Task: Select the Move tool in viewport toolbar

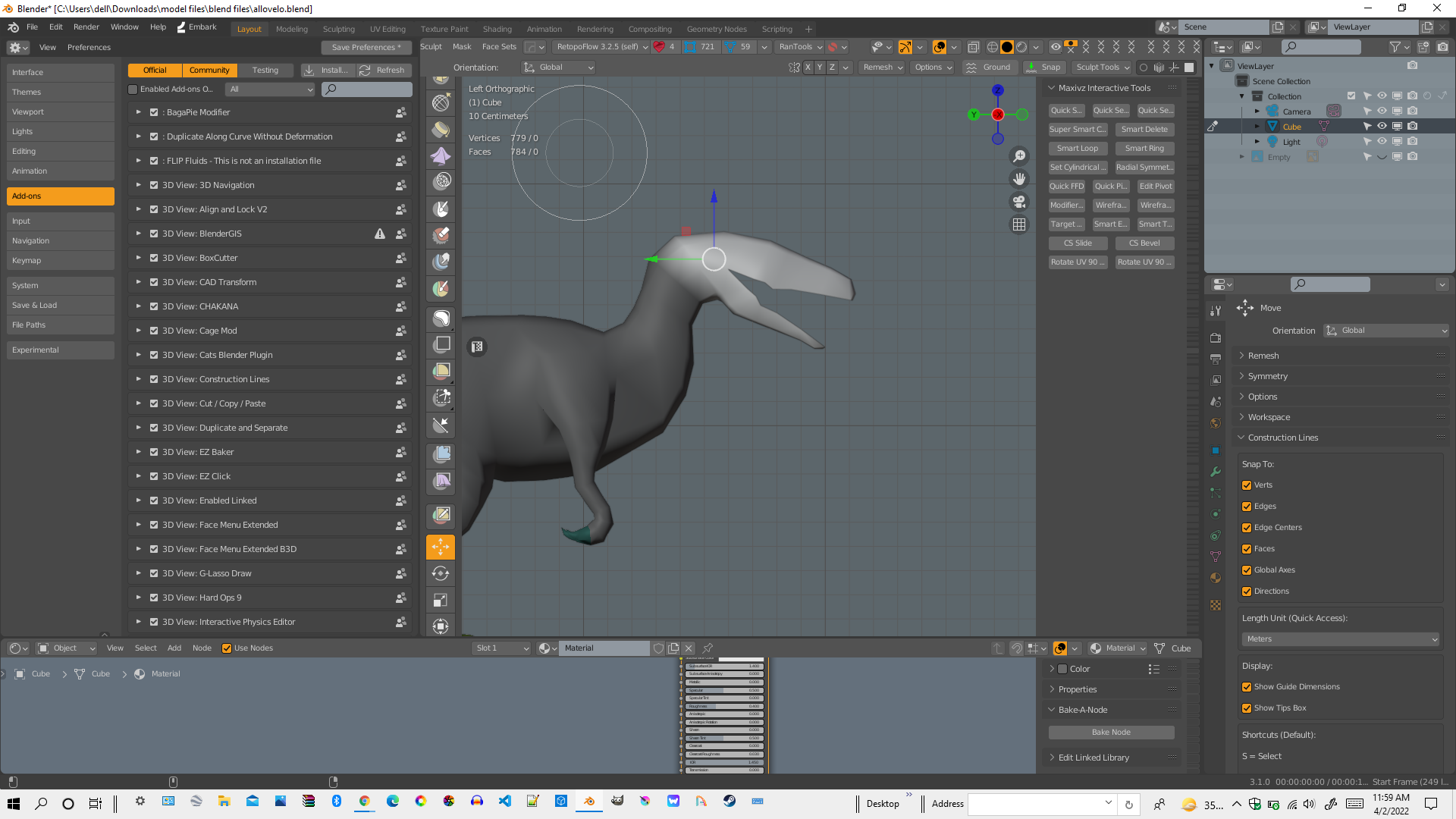Action: (x=441, y=547)
